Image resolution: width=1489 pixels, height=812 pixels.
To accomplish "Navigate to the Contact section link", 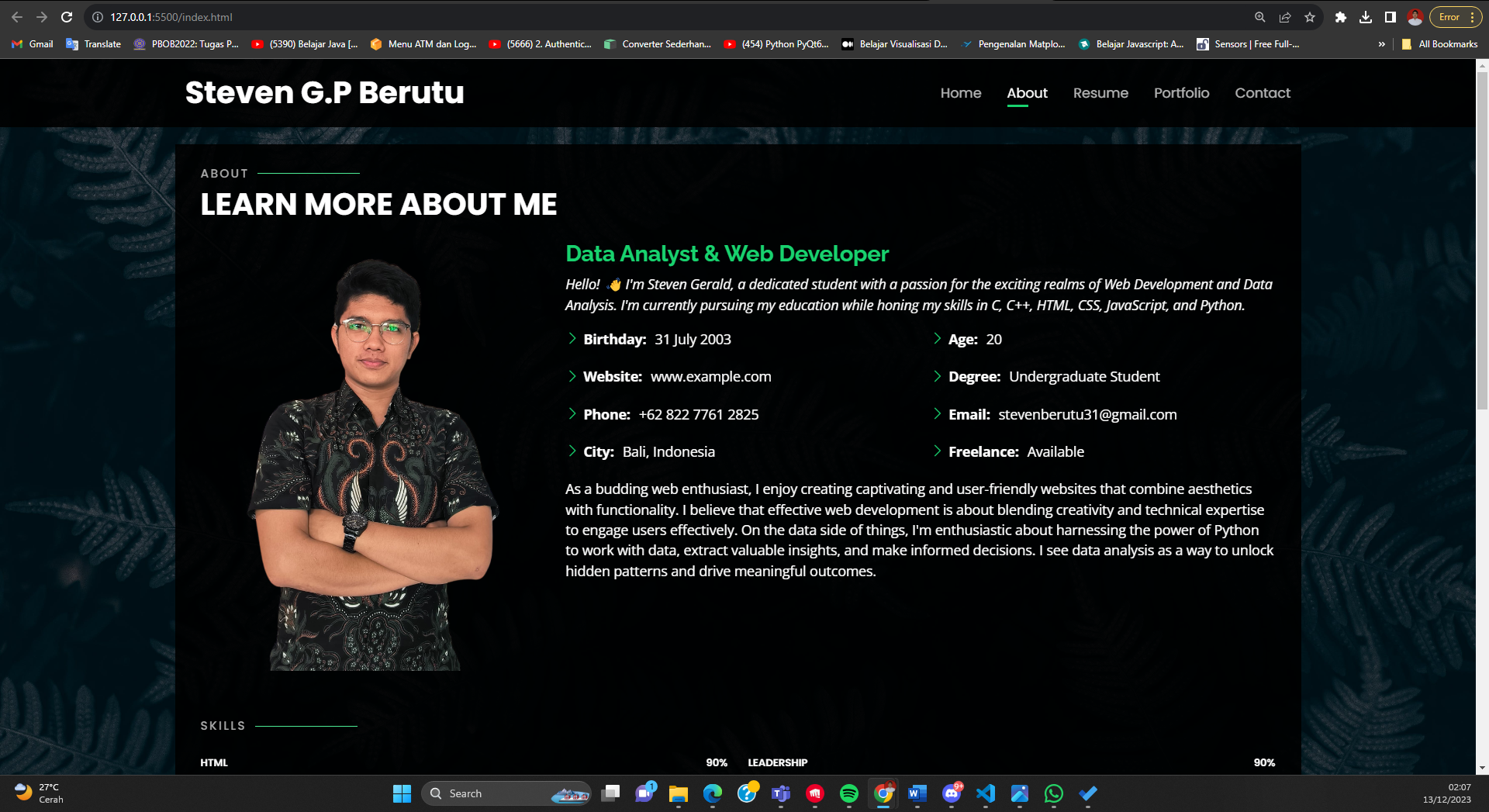I will click(x=1263, y=93).
